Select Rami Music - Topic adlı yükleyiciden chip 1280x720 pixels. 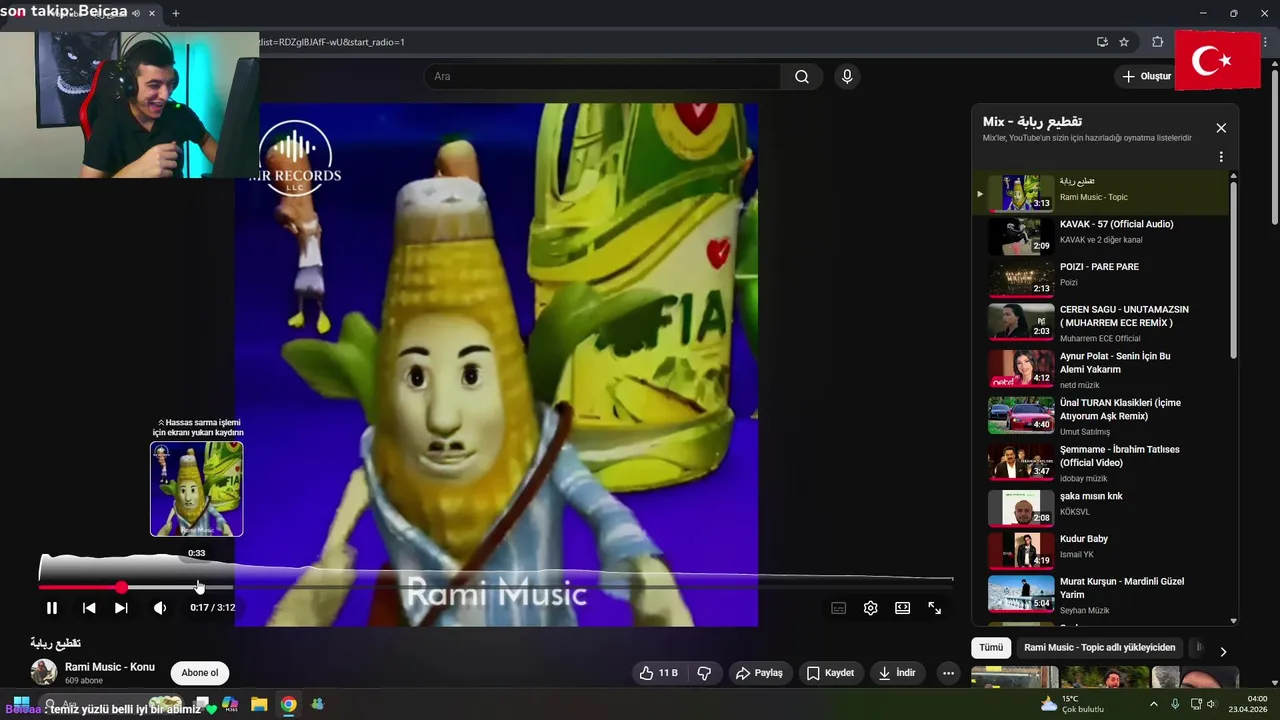click(x=1099, y=647)
